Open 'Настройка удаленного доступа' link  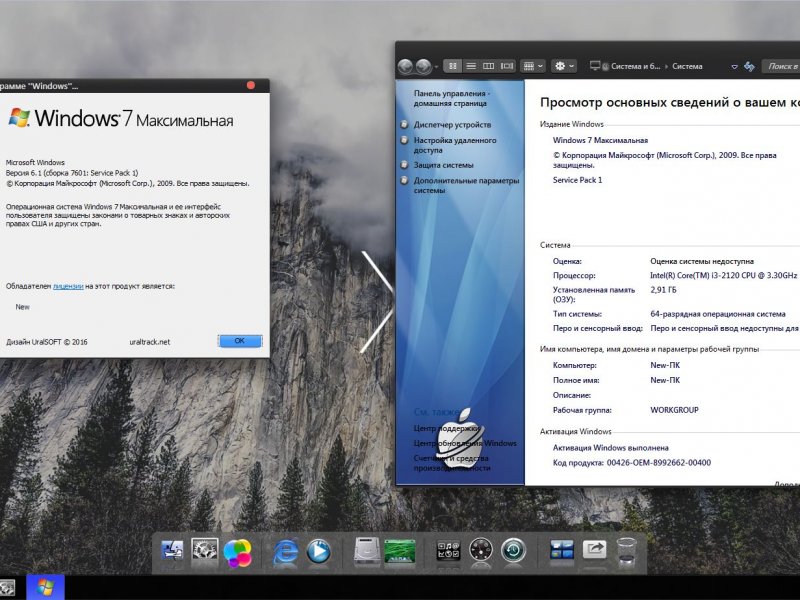[455, 145]
